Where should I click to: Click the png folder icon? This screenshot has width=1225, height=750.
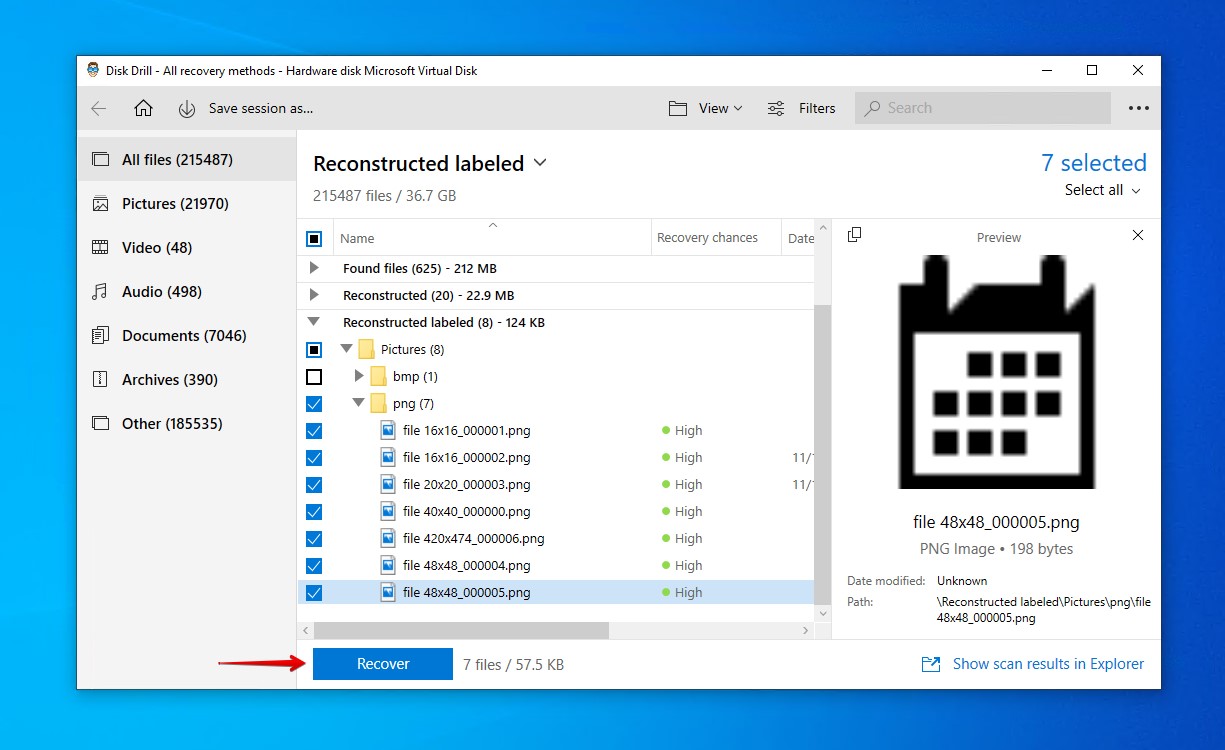(x=378, y=403)
